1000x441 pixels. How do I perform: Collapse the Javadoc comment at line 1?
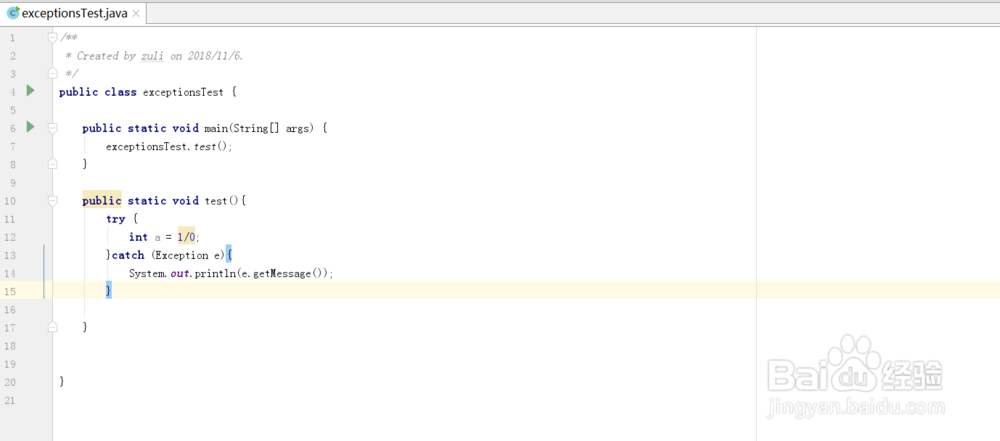53,37
